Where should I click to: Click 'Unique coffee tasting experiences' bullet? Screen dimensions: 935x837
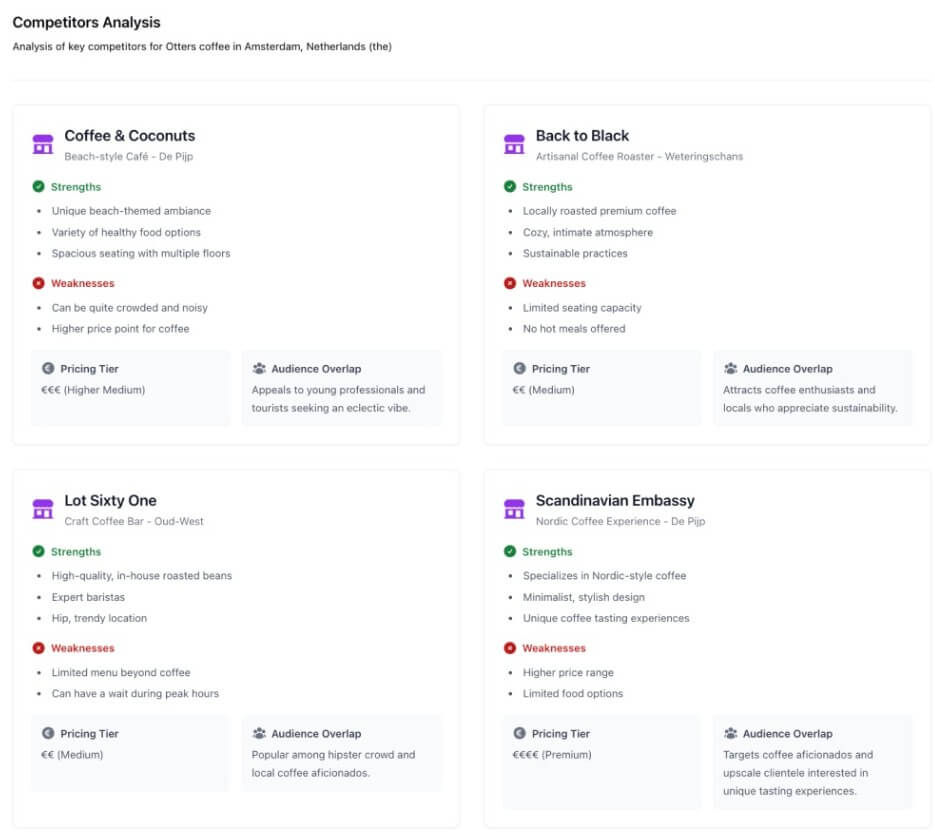pos(606,618)
